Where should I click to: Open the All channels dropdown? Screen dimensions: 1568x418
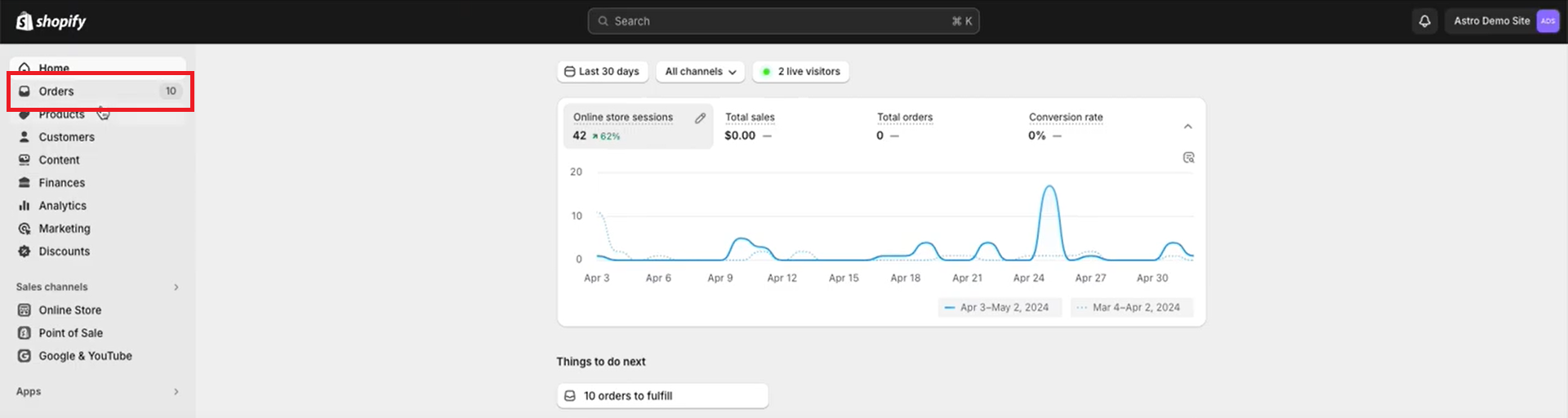700,72
